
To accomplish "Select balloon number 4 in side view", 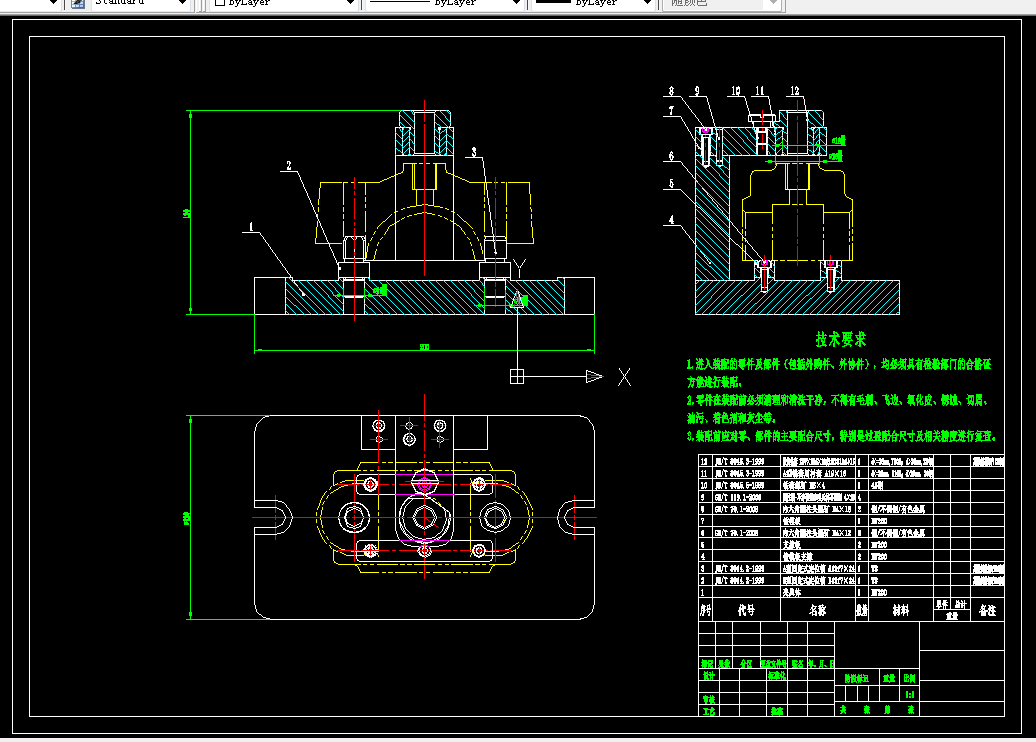I will 671,219.
